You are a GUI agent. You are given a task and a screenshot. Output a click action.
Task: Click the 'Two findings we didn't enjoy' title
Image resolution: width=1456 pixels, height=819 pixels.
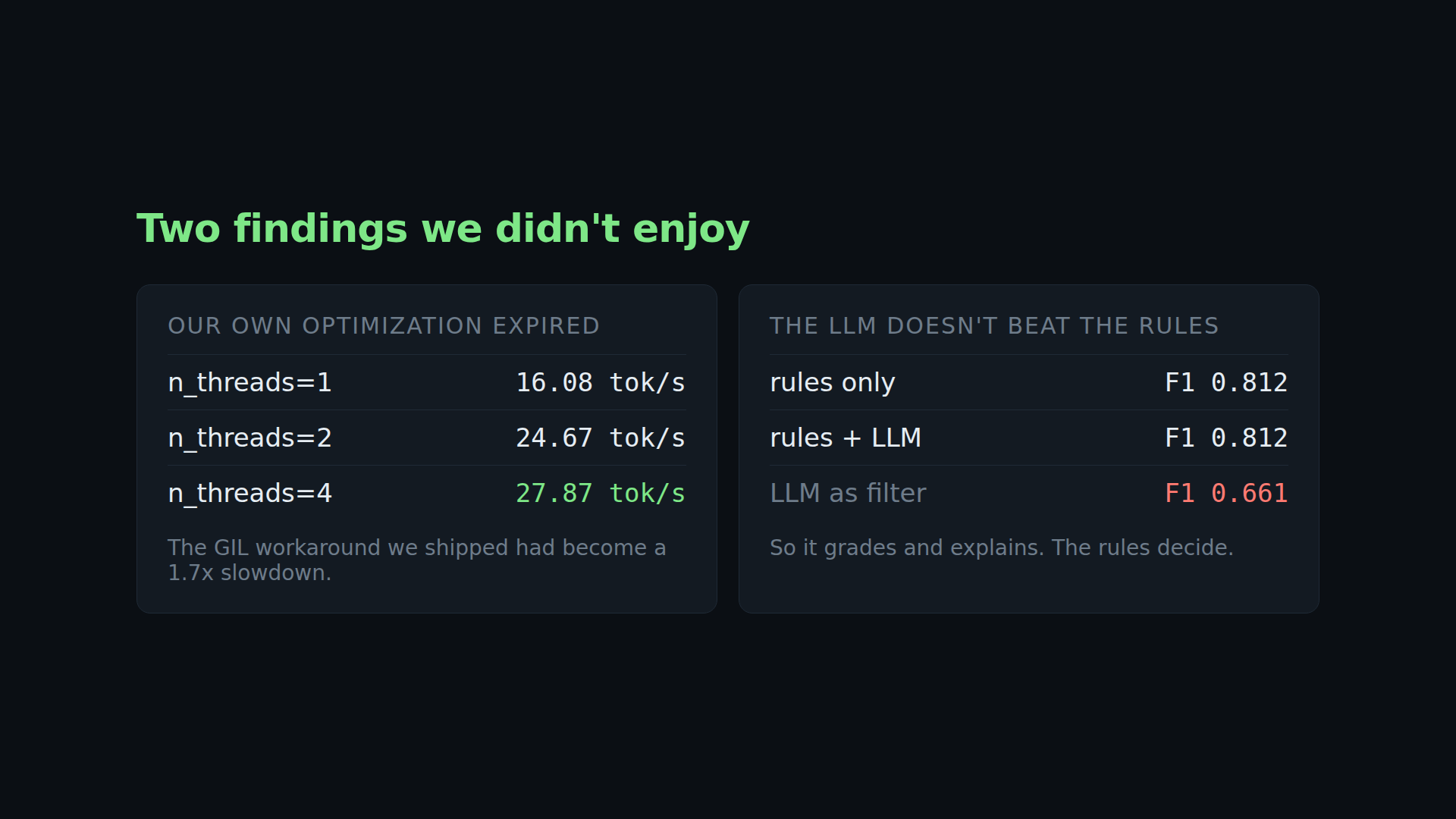[443, 229]
